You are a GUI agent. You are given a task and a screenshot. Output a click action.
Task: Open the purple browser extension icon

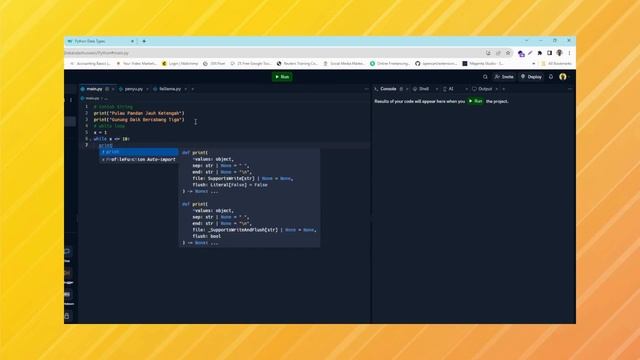521,53
